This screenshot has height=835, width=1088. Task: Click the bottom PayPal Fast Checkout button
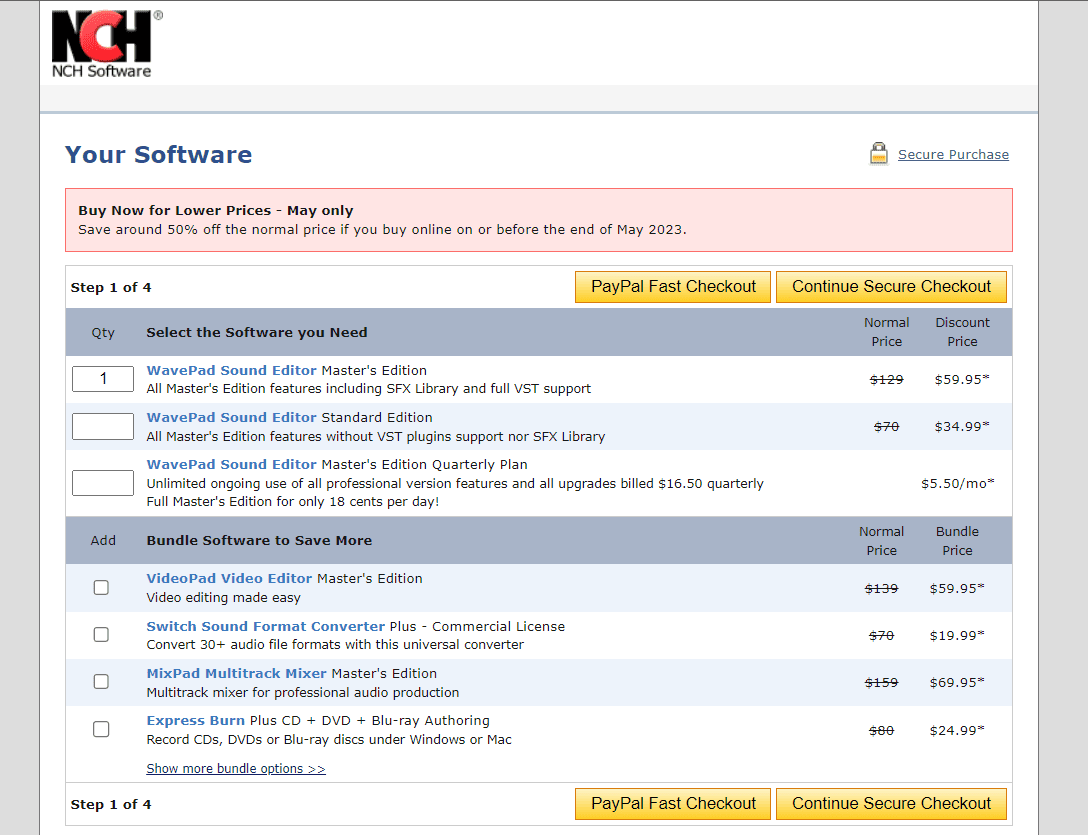[x=673, y=804]
